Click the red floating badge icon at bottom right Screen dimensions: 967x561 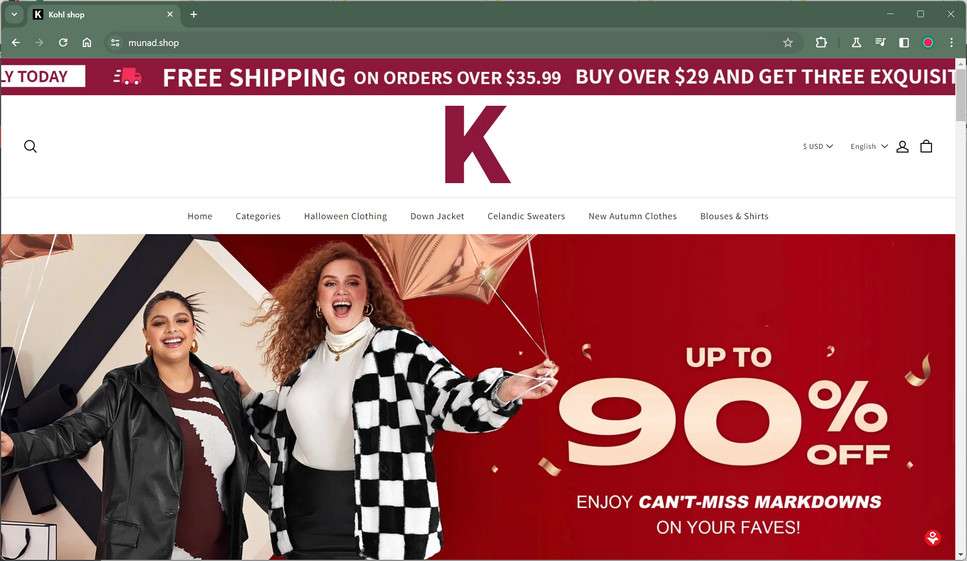(x=932, y=538)
